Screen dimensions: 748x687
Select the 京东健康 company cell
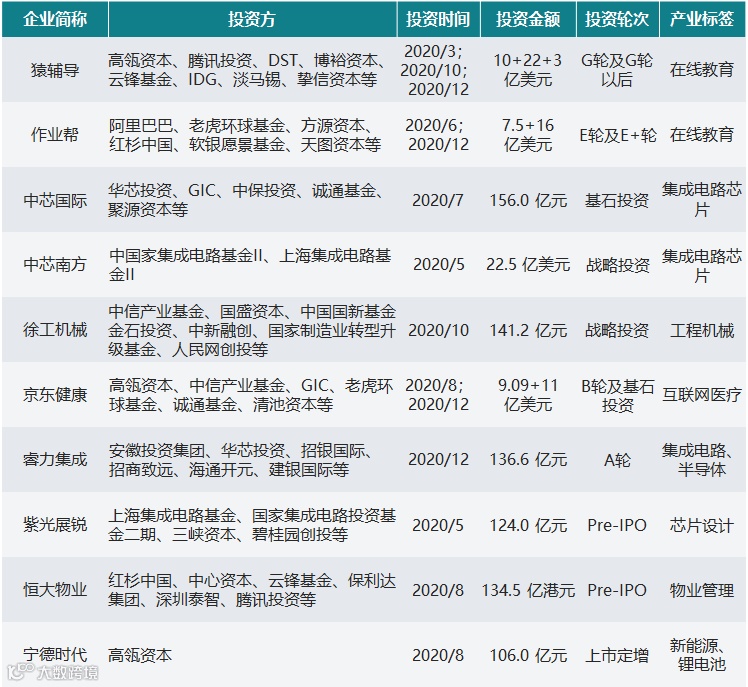(x=55, y=395)
